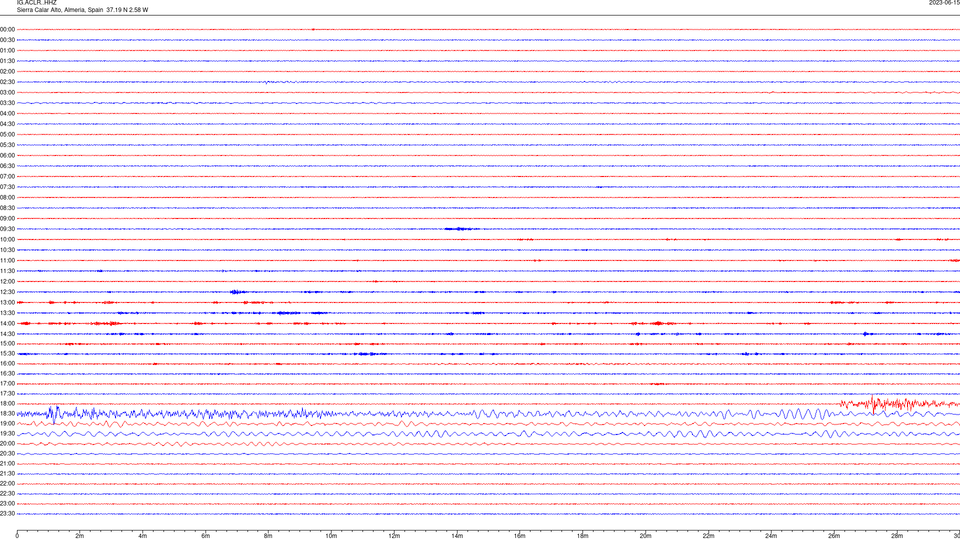Select the 05:00 time label

click(7, 135)
